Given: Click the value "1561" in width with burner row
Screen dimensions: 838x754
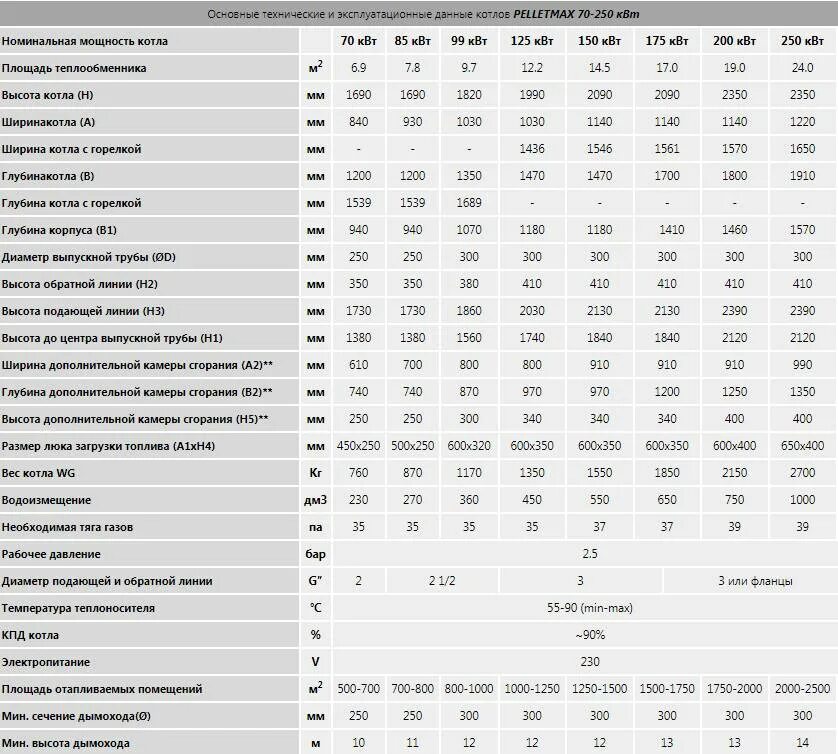Looking at the screenshot, I should click(x=666, y=149).
